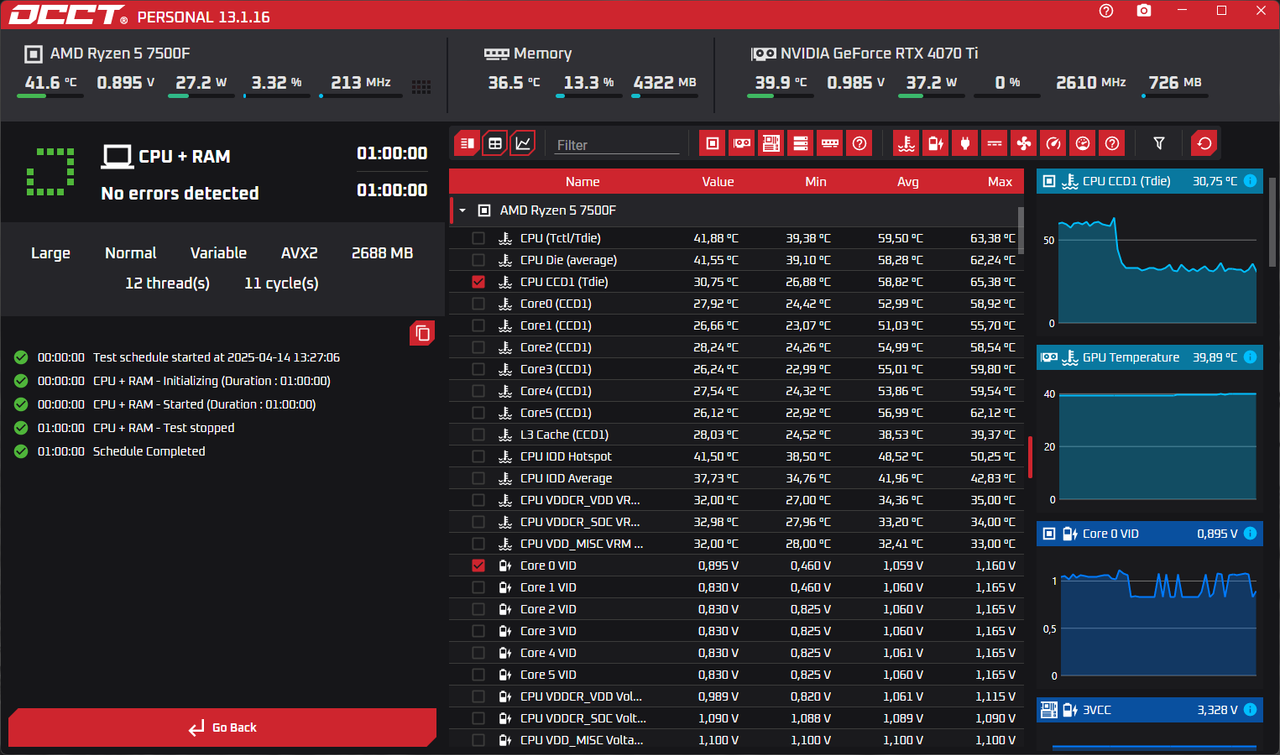This screenshot has width=1280, height=755.
Task: Open info for the 3VCC graph
Action: 1250,710
